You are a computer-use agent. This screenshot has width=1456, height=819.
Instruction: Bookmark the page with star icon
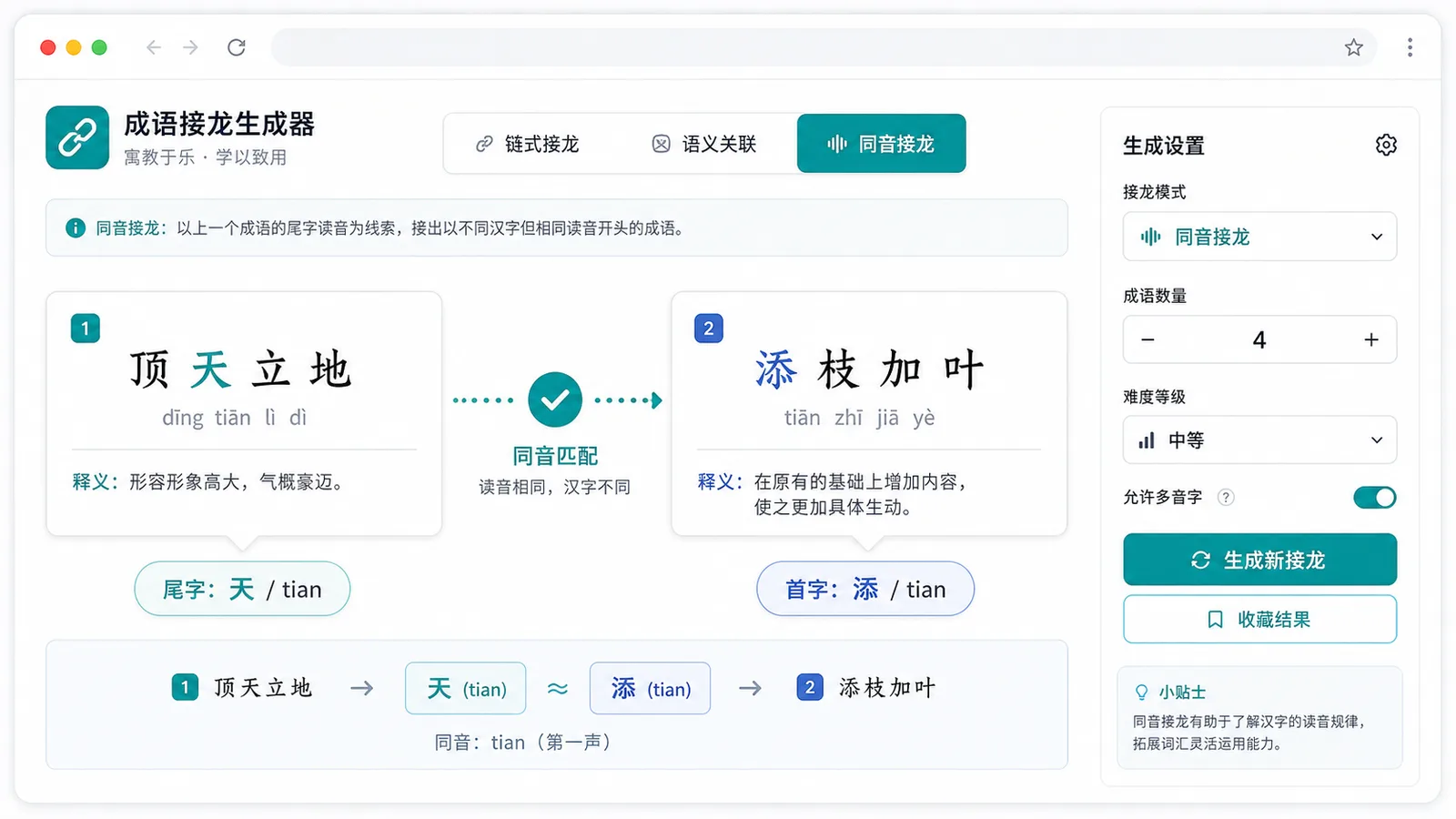coord(1354,47)
